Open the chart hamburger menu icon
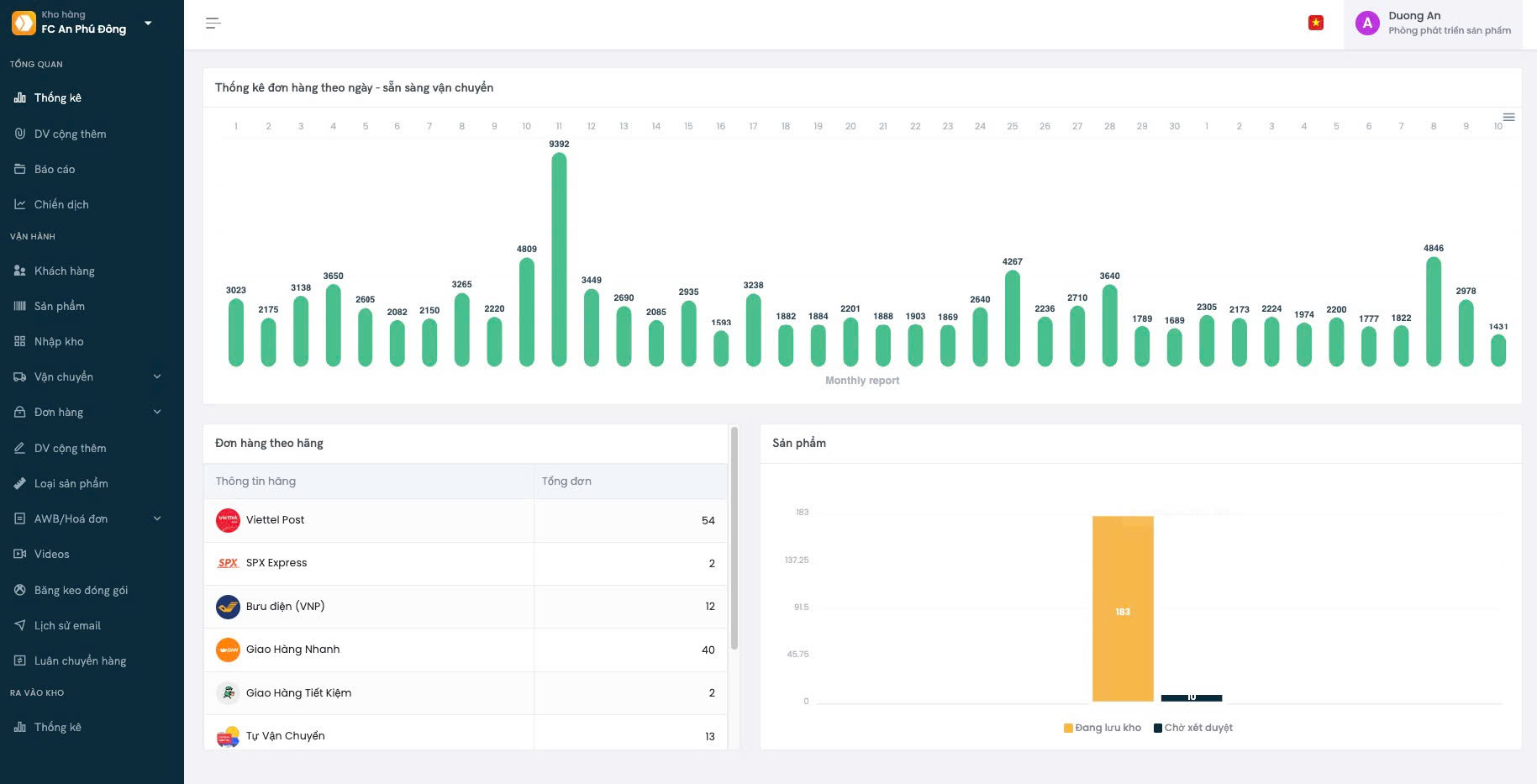 (1508, 117)
